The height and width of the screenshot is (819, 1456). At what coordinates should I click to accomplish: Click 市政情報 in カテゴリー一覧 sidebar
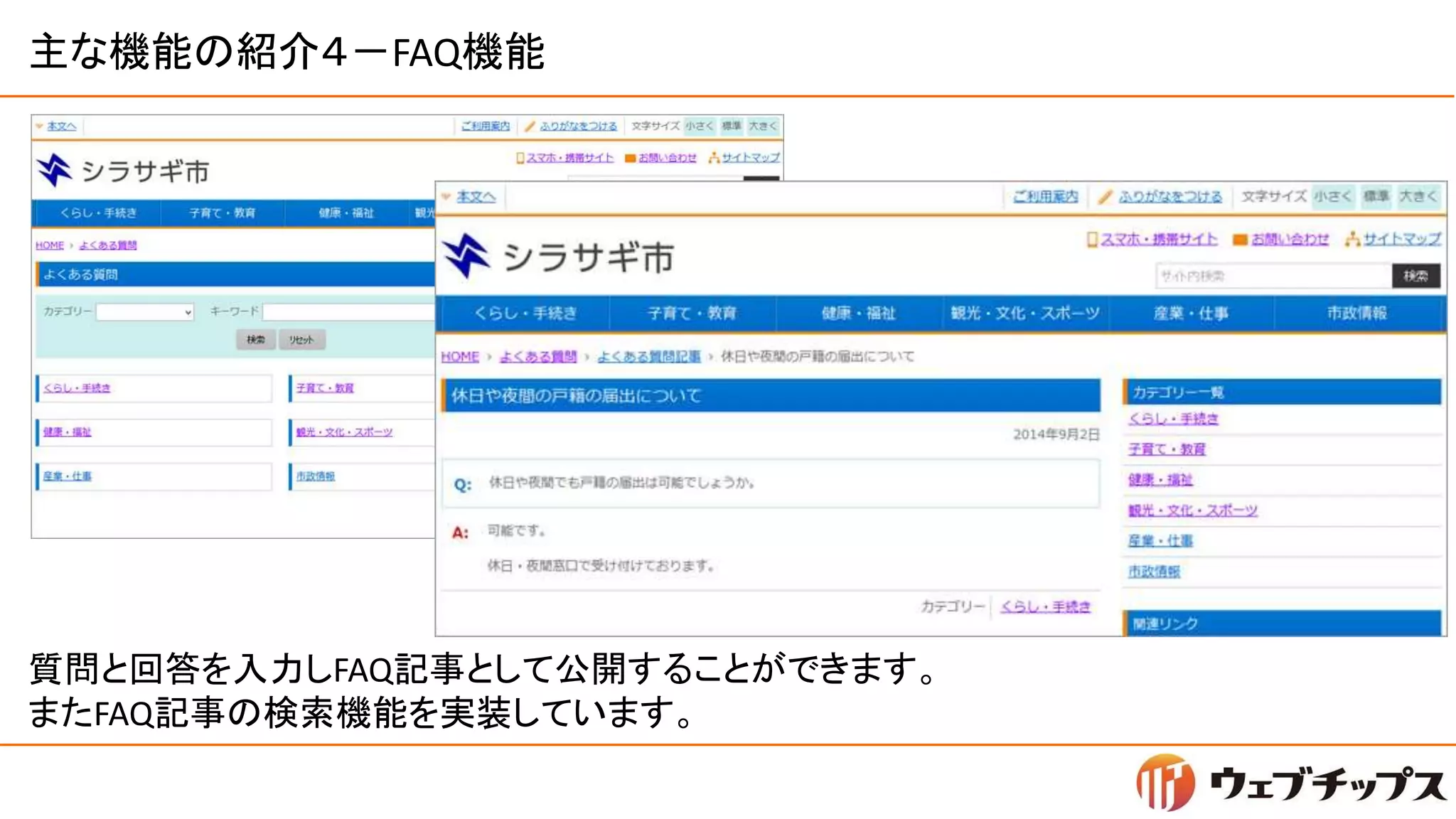click(x=1154, y=572)
